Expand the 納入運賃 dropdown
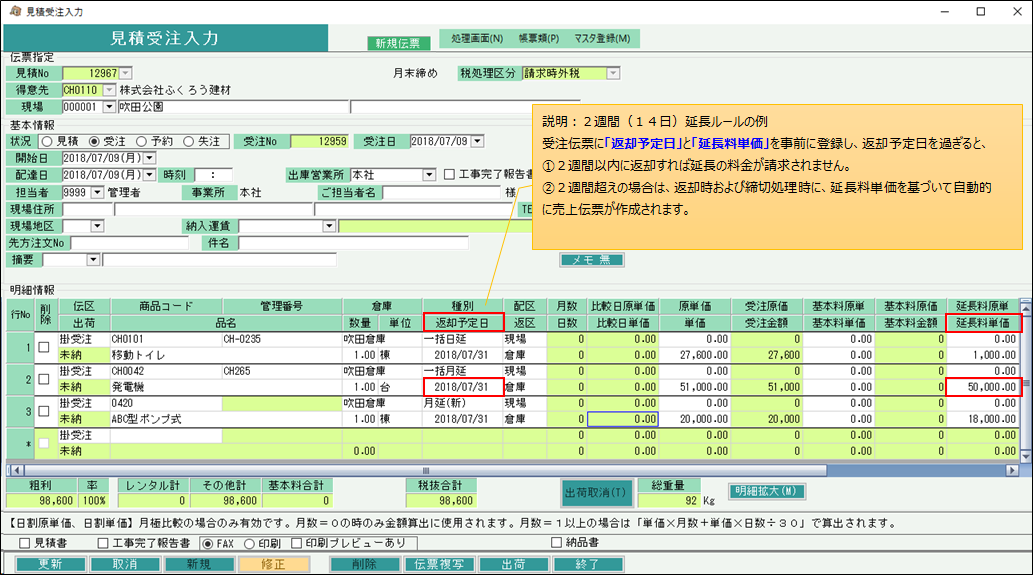Screen dimensions: 1033x575 (x=329, y=226)
